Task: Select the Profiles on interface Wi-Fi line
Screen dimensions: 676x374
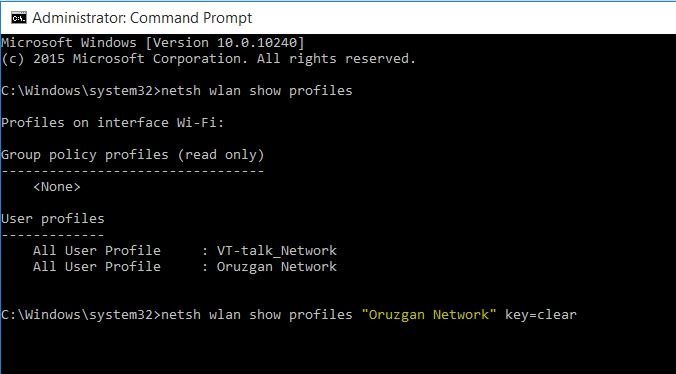Action: coord(113,123)
